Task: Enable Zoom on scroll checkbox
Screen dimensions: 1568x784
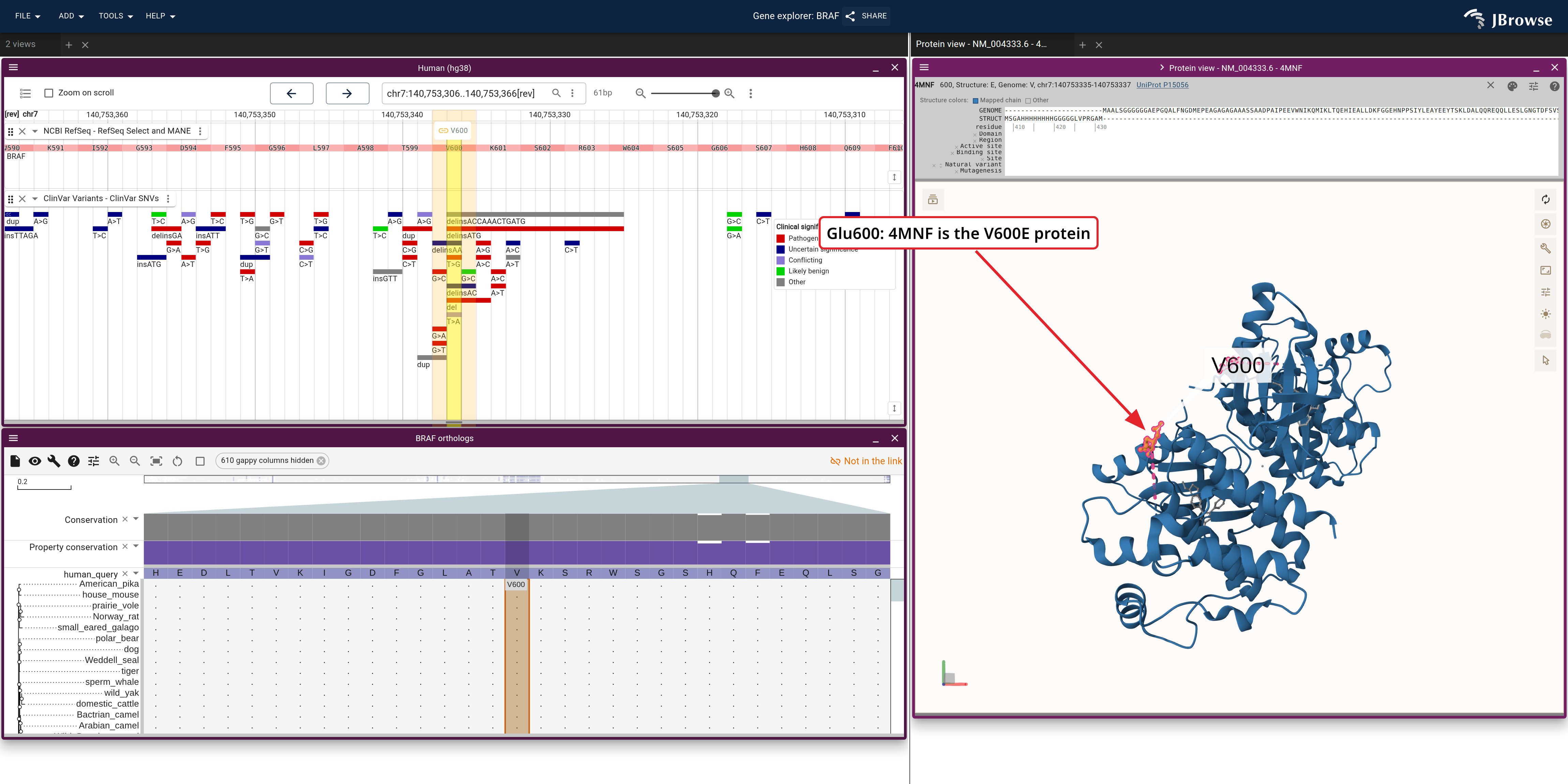Action: pos(49,93)
